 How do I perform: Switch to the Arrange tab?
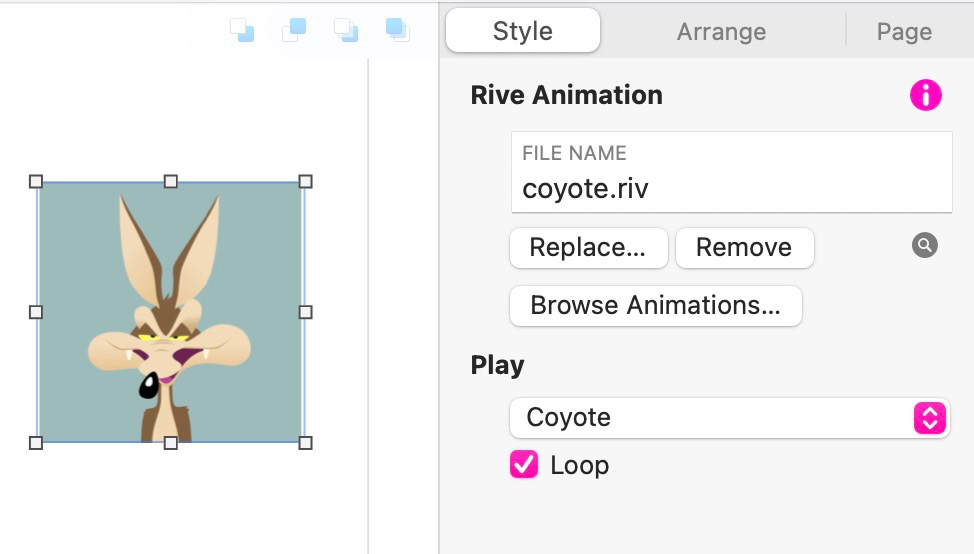click(x=721, y=32)
